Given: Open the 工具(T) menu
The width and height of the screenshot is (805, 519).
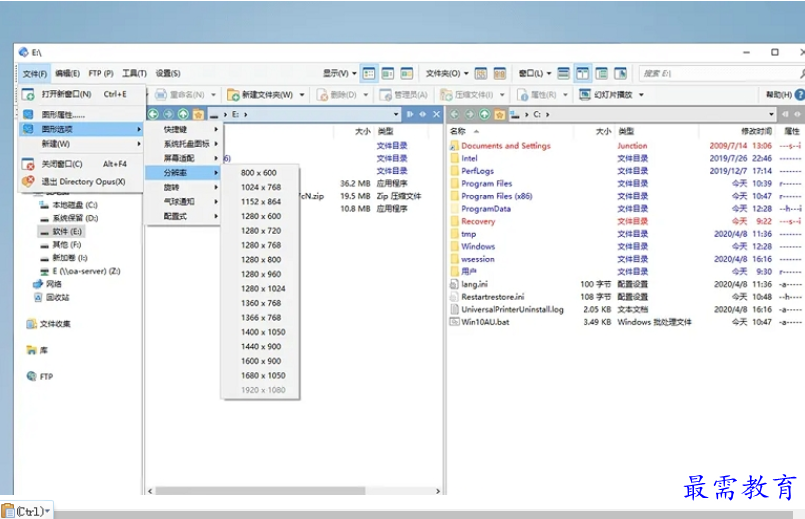Looking at the screenshot, I should coord(134,73).
